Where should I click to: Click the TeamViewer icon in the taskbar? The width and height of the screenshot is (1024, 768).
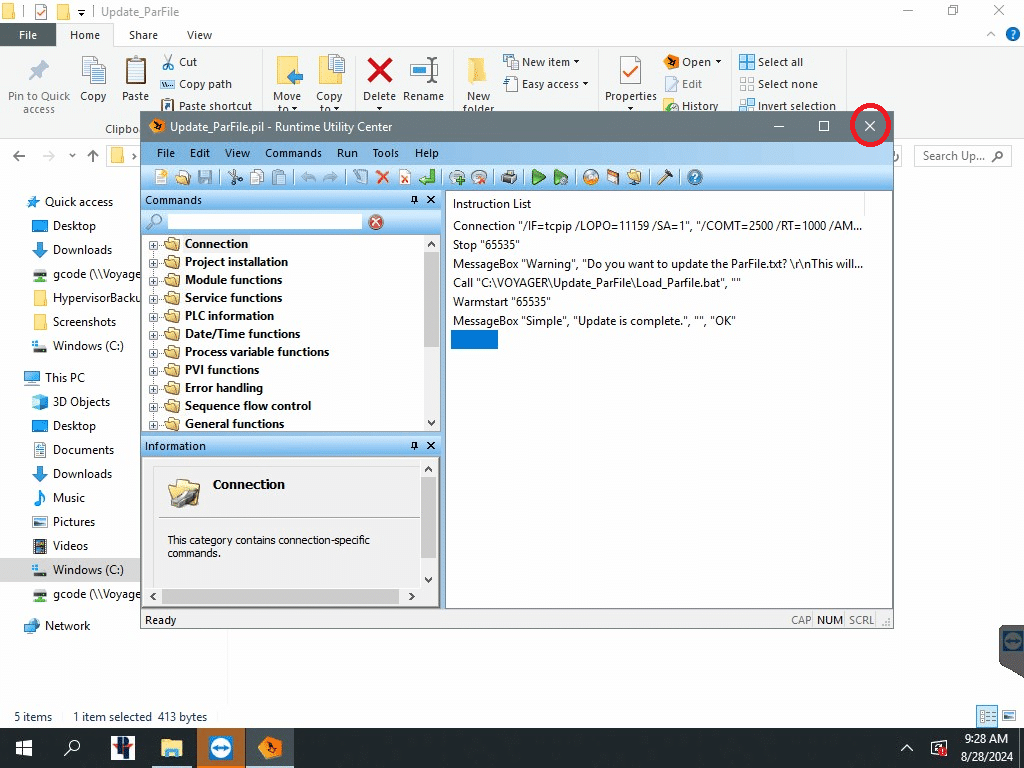(221, 748)
